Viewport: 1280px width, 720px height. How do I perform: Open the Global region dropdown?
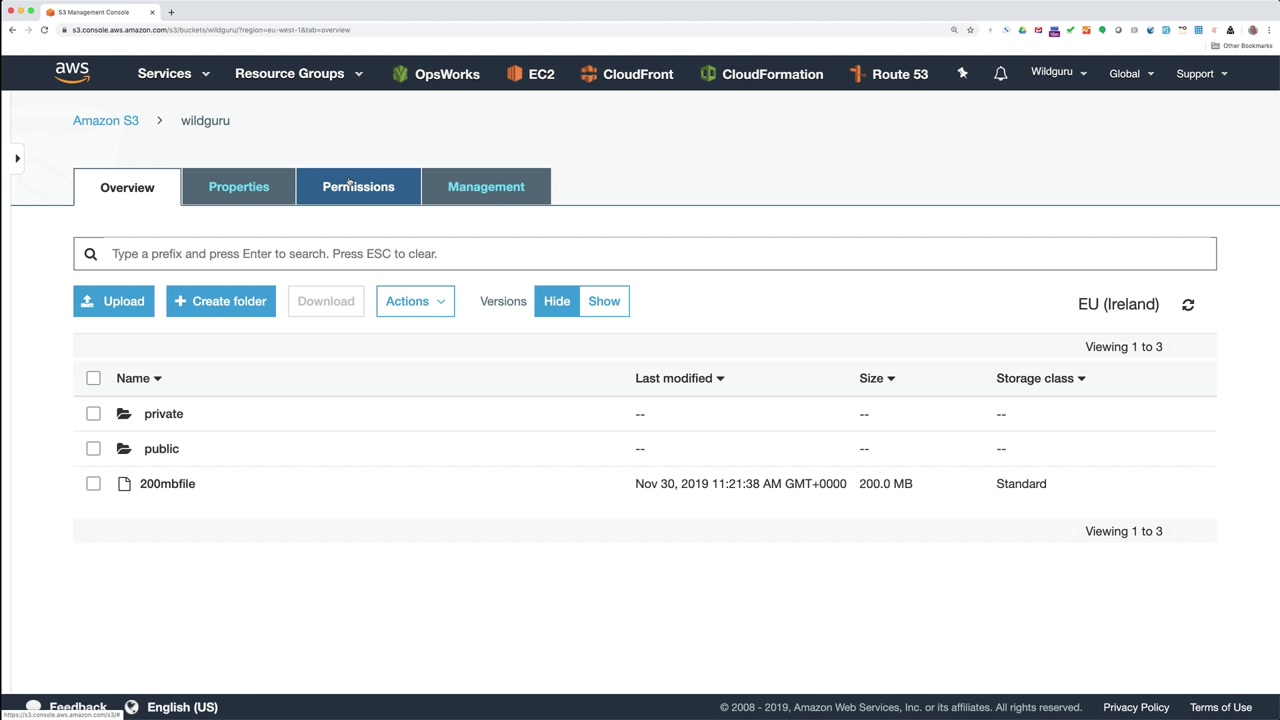[1131, 74]
